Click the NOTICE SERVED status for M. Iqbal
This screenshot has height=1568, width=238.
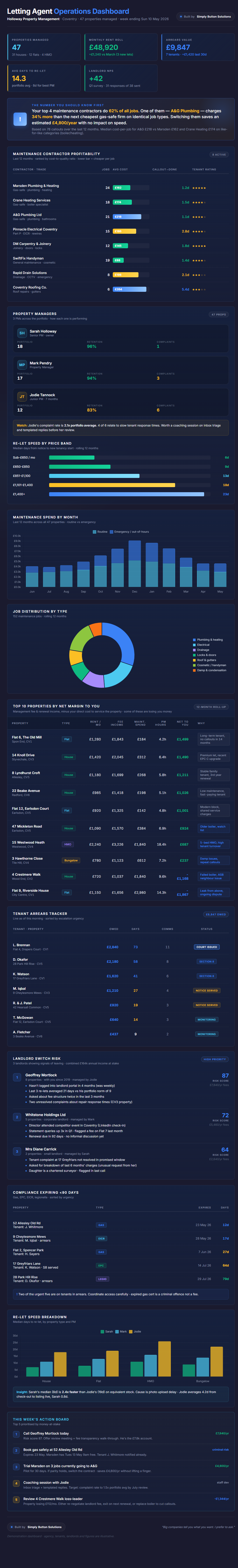(x=206, y=990)
